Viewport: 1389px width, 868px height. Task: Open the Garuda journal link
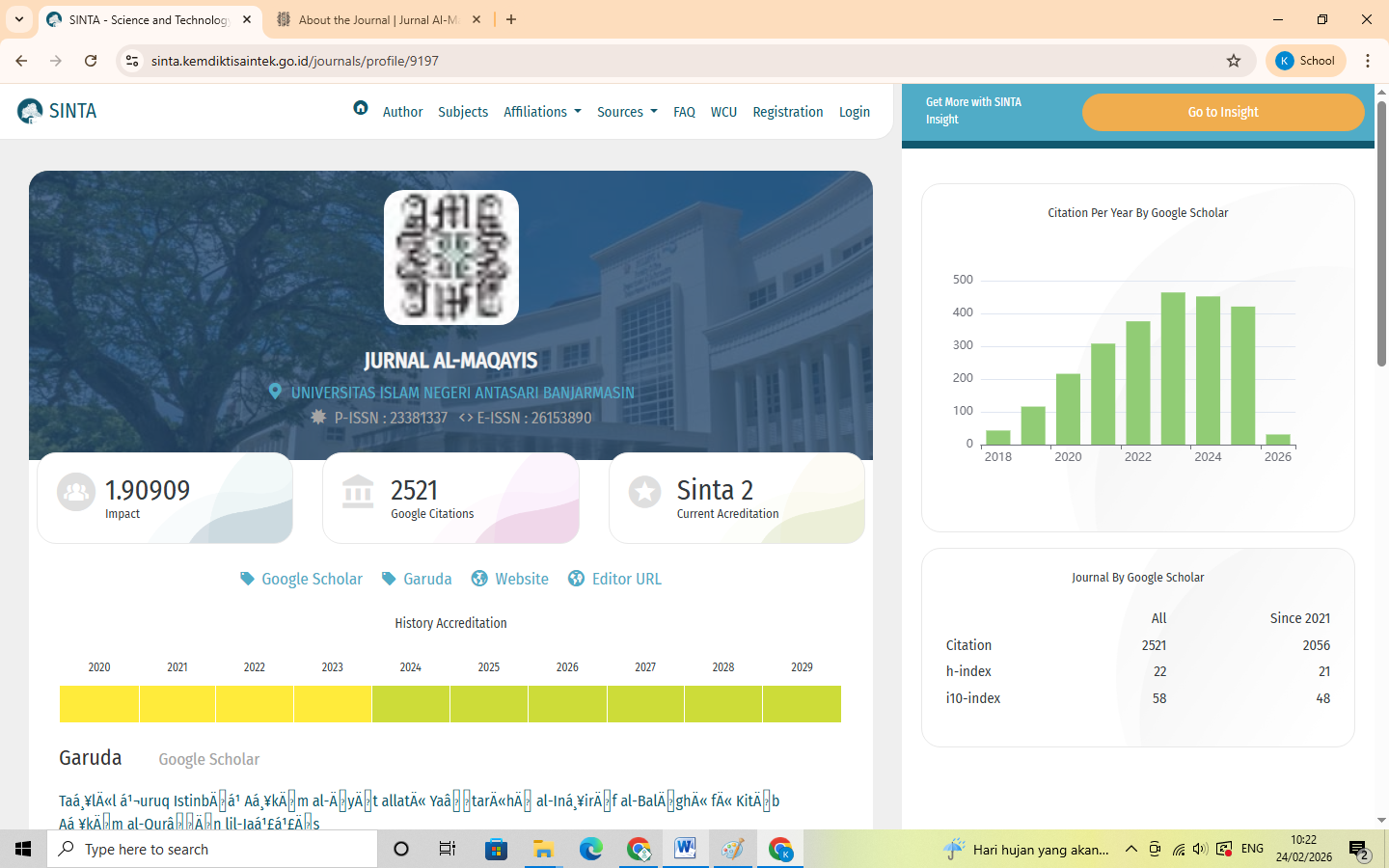[x=417, y=579]
